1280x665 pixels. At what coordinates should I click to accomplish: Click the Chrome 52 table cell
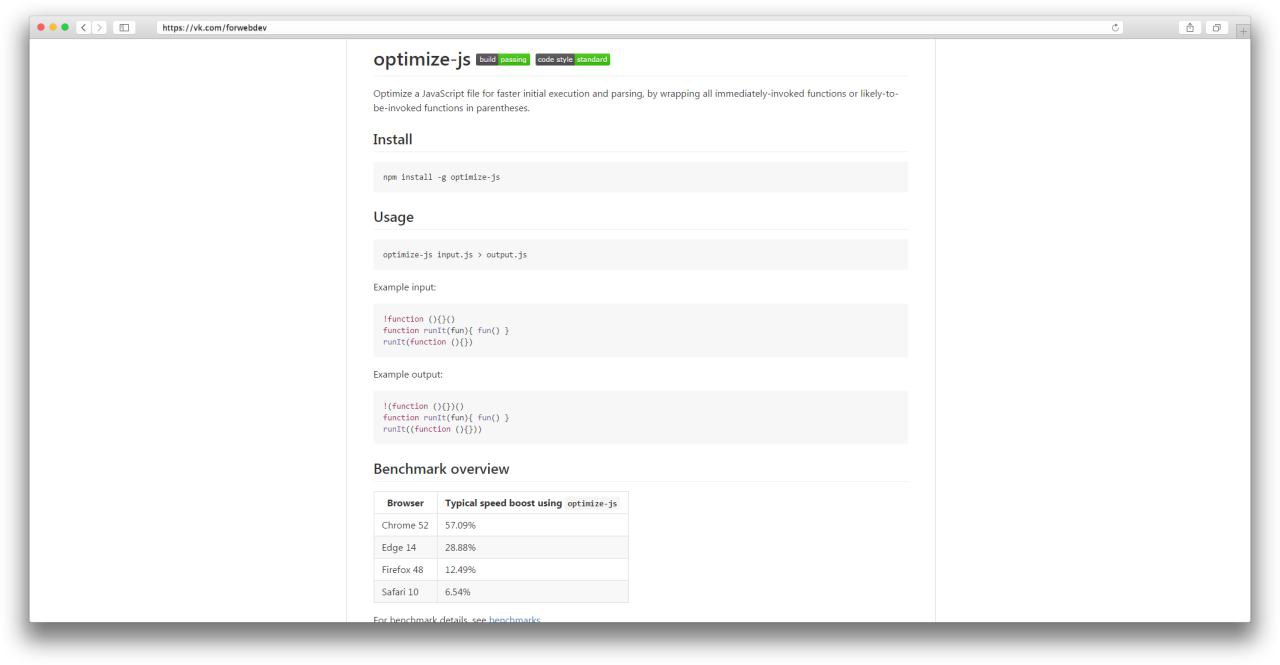click(405, 525)
